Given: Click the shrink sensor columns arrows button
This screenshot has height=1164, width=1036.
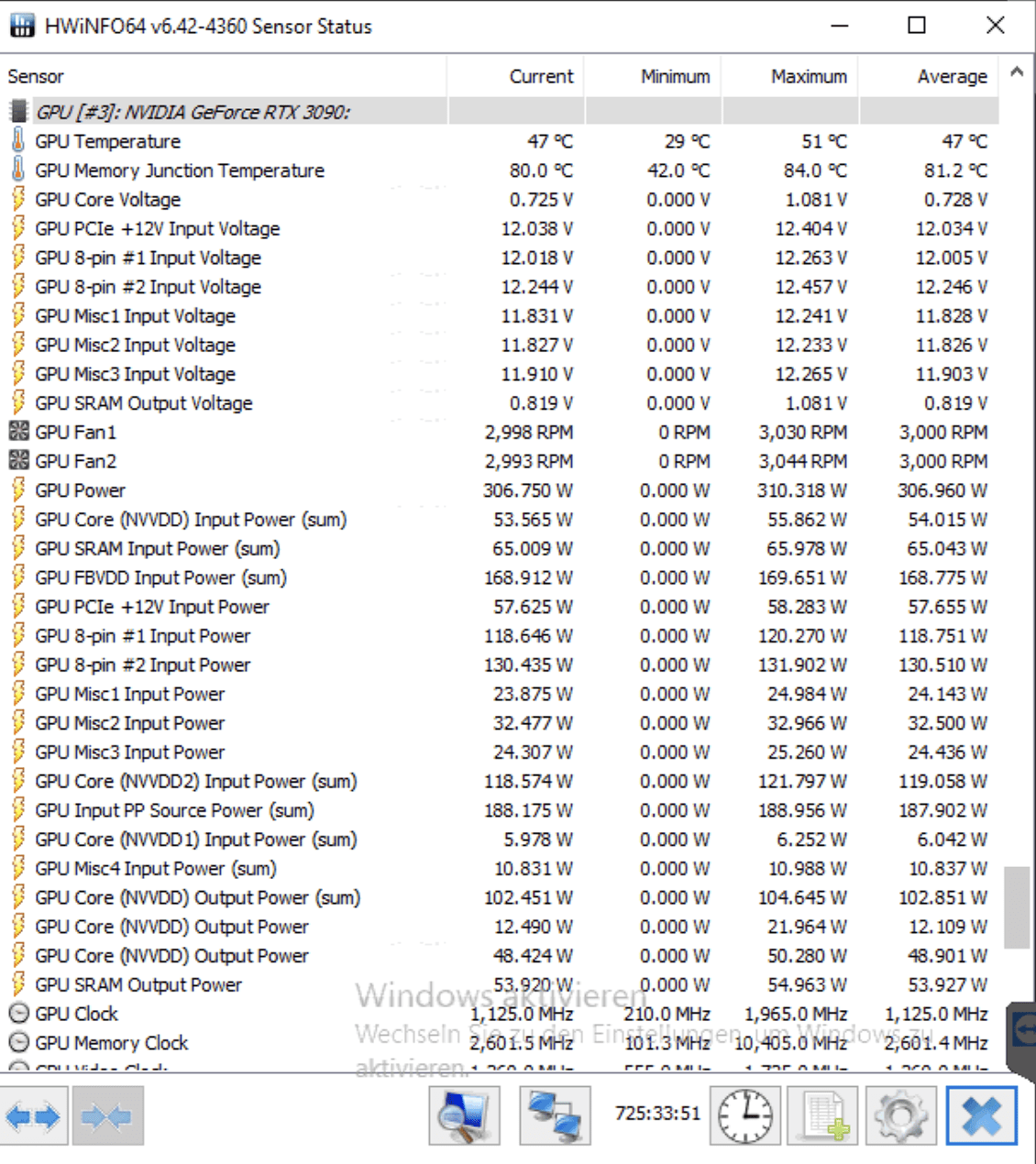Looking at the screenshot, I should coord(107,1115).
